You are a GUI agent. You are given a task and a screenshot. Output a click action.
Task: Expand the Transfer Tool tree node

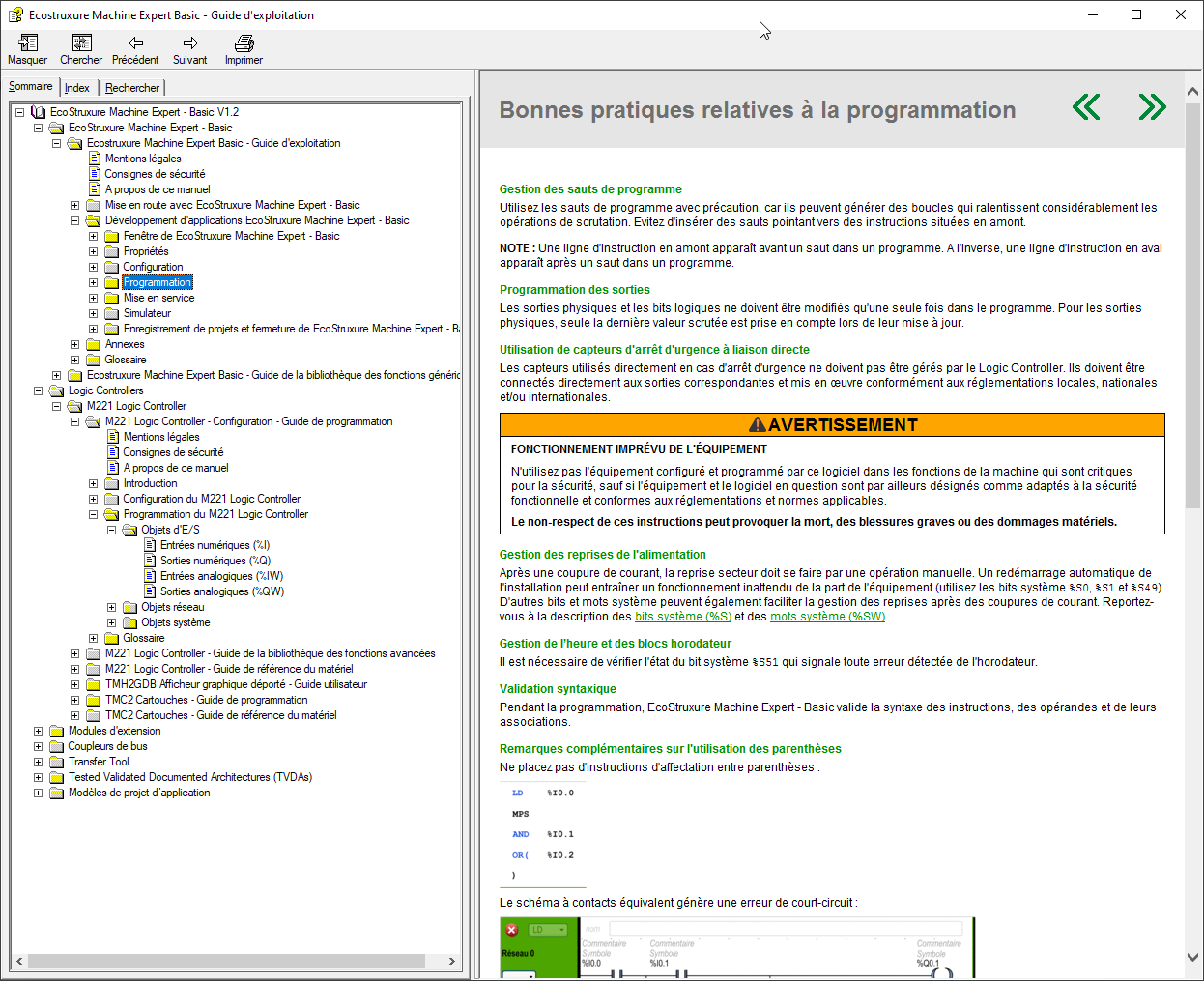pos(39,762)
